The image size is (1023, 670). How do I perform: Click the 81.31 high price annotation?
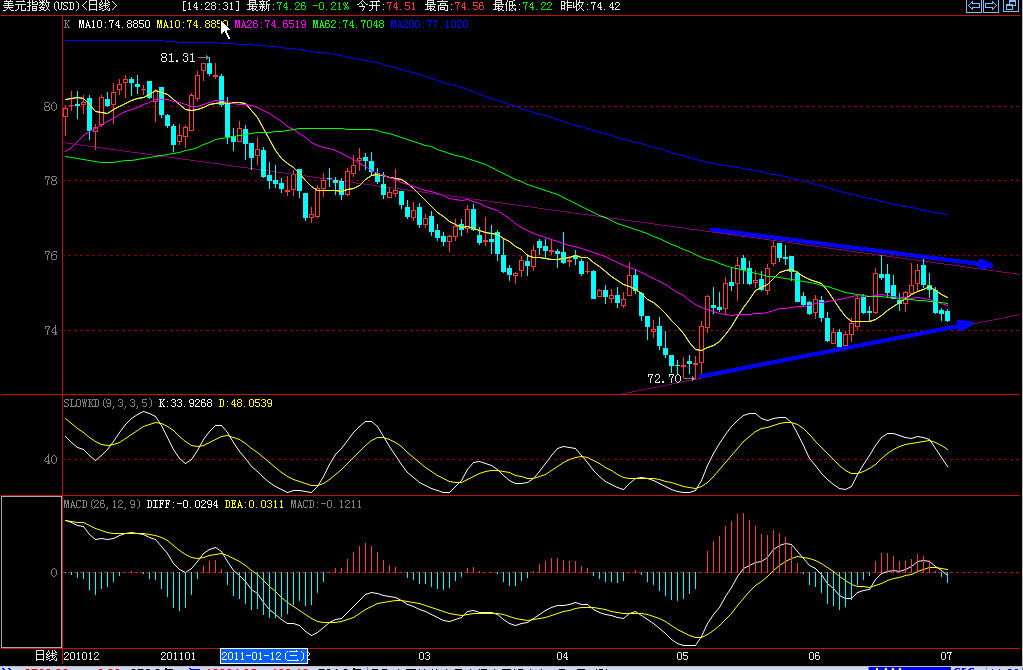tap(178, 58)
